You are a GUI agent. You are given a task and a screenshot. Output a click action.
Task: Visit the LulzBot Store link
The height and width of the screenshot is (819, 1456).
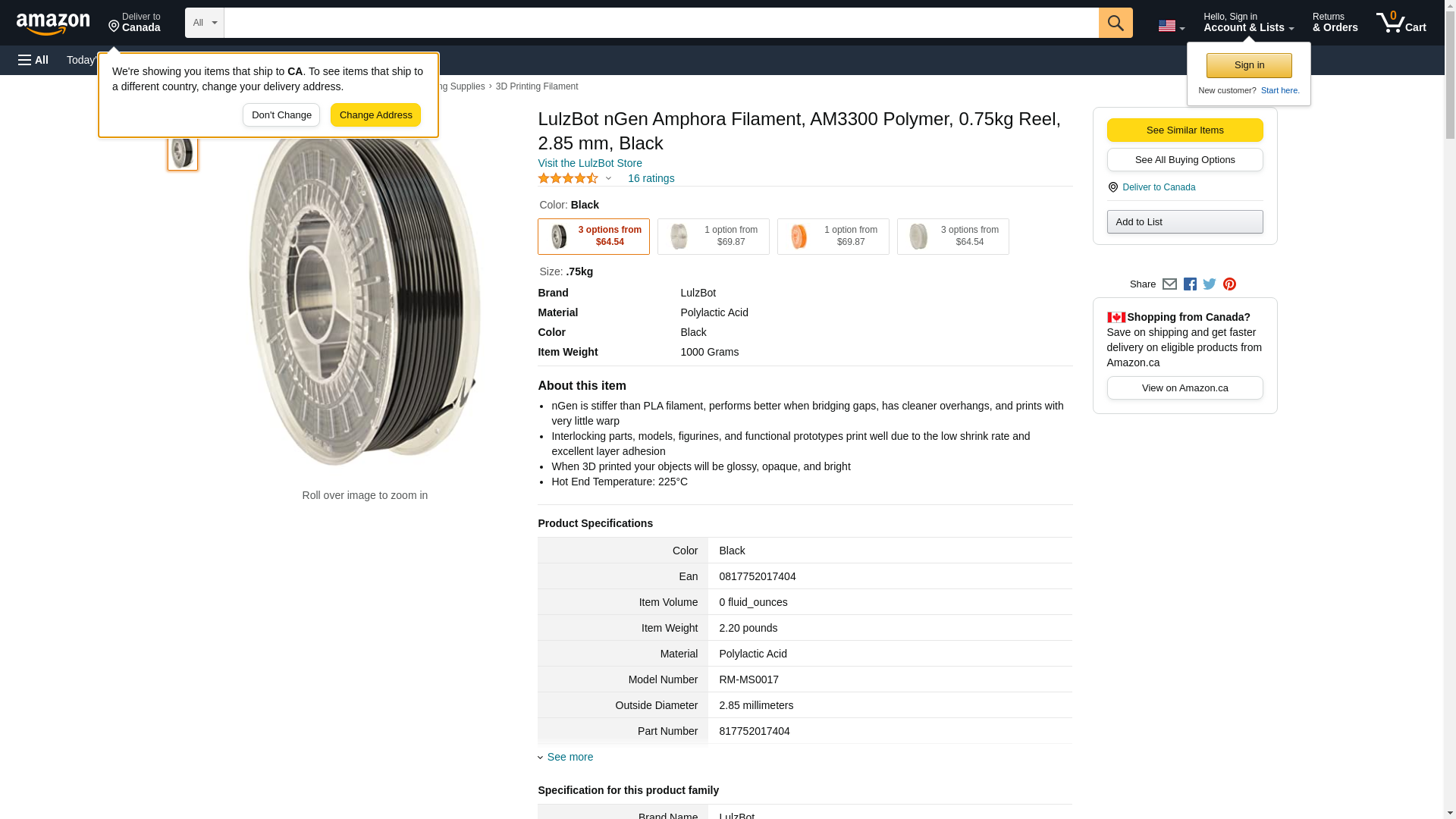click(x=590, y=163)
